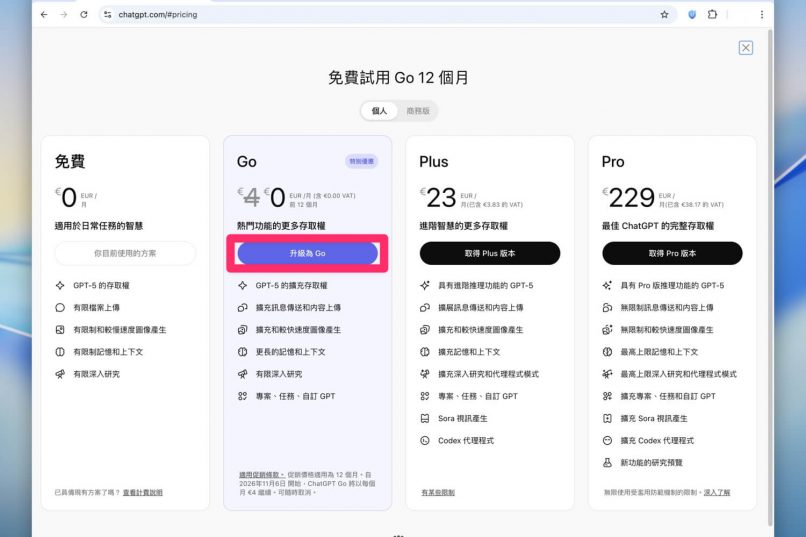The width and height of the screenshot is (806, 537).
Task: Click the 取得 Plus 版本 button
Action: 489,253
